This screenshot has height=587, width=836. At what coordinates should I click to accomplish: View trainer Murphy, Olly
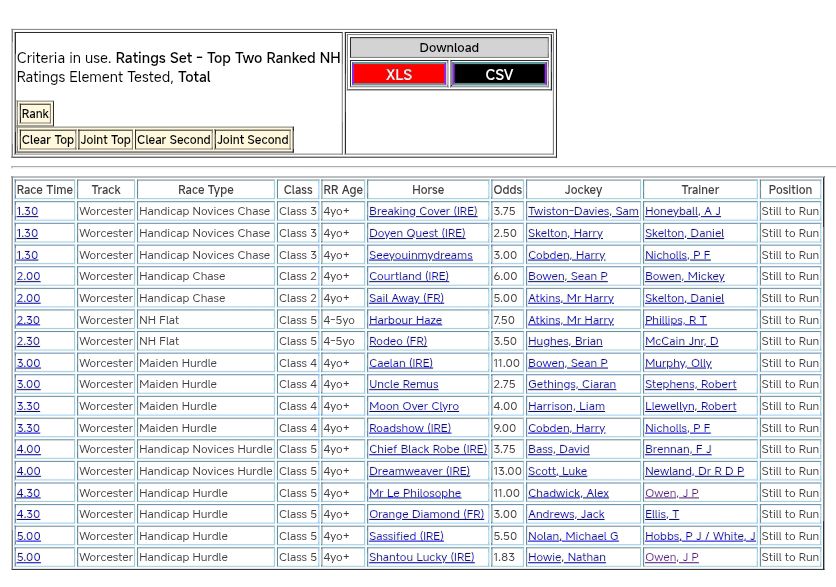678,364
